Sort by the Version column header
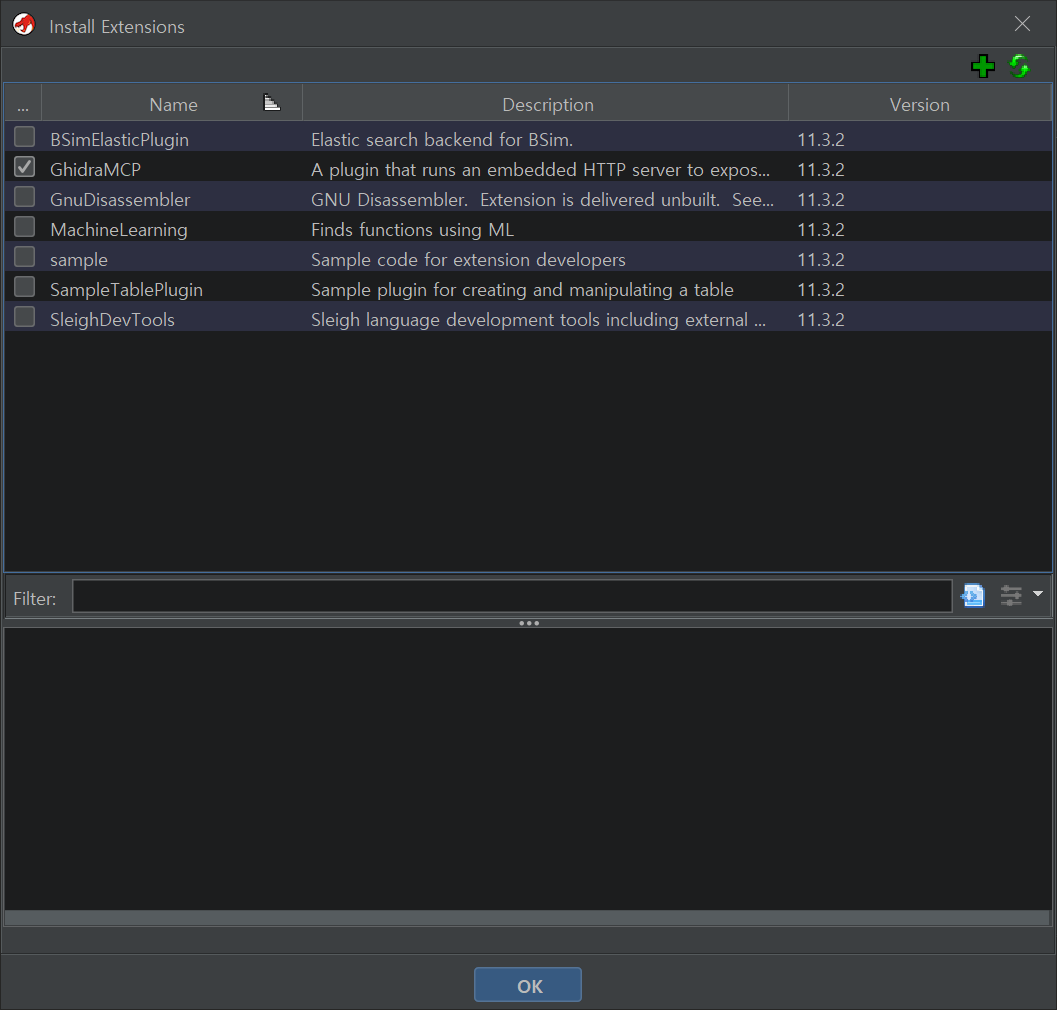The image size is (1057, 1010). 919,104
